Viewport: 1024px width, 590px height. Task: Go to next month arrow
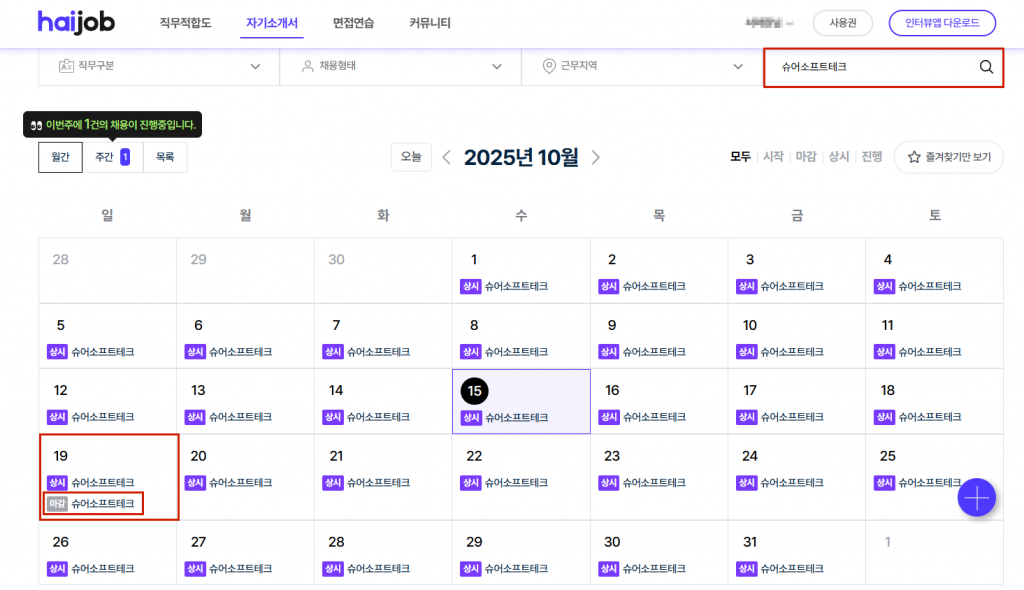(x=596, y=157)
